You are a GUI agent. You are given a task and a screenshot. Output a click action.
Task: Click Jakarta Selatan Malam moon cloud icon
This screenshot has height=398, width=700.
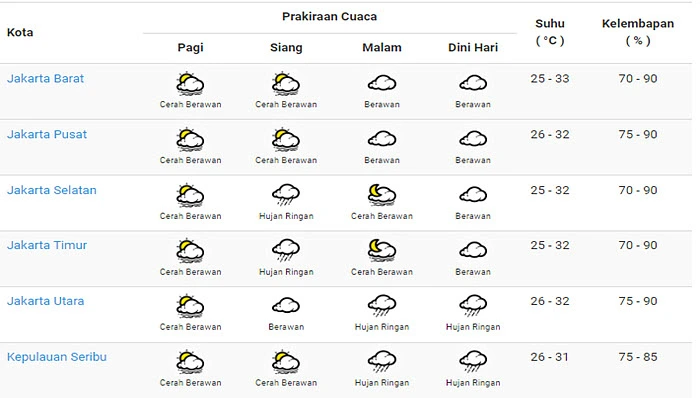[382, 195]
